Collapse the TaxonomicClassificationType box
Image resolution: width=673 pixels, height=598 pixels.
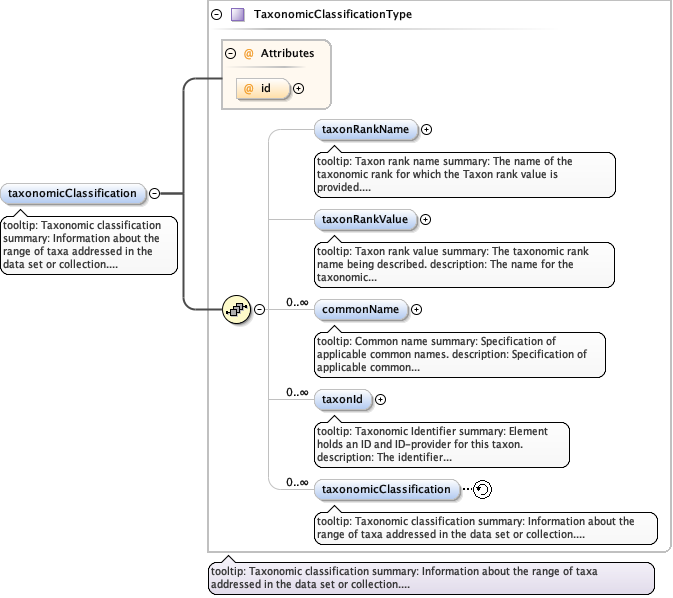[216, 15]
